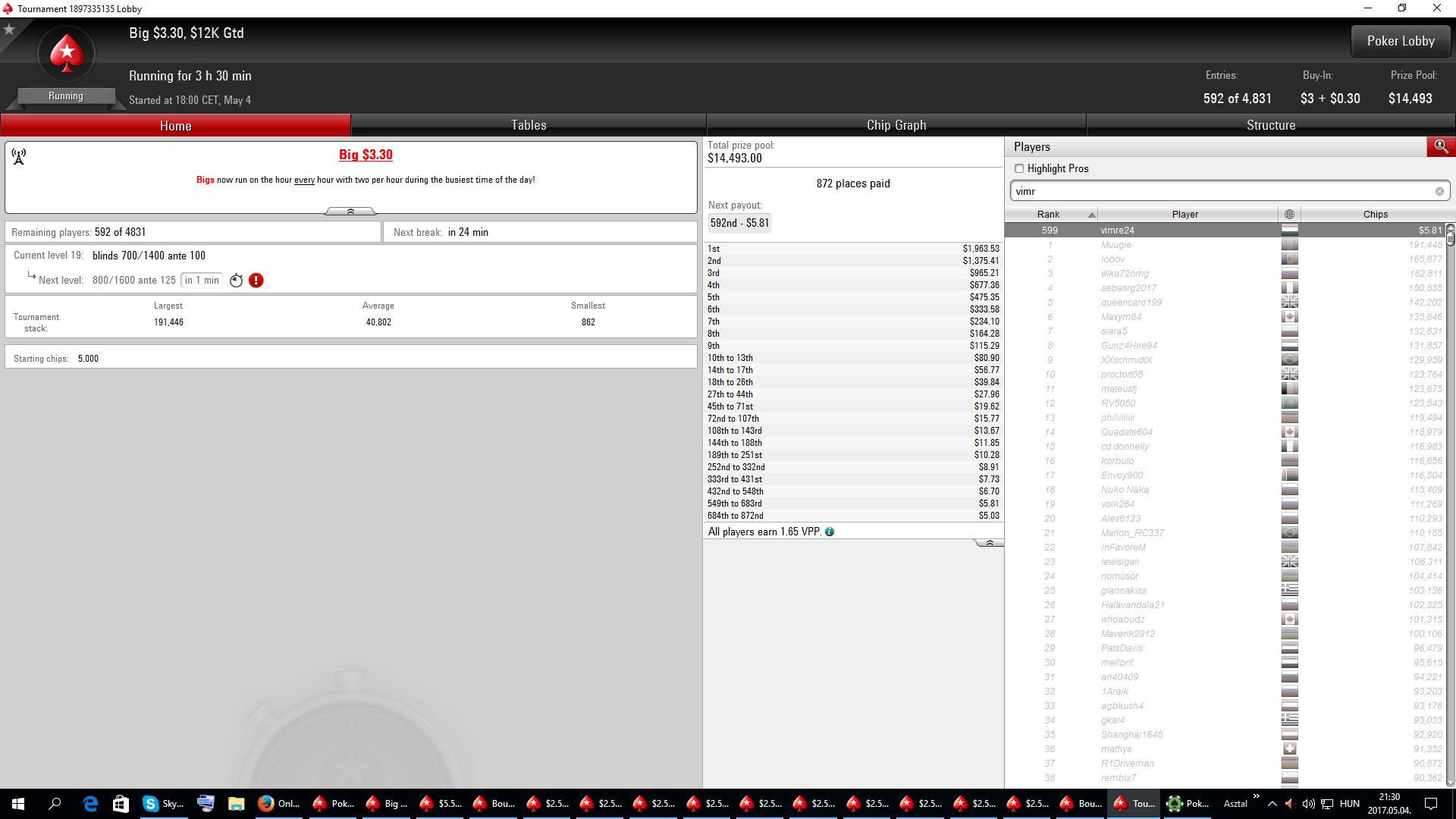Show hidden system tray icons
The image size is (1456, 819).
coord(1272,804)
